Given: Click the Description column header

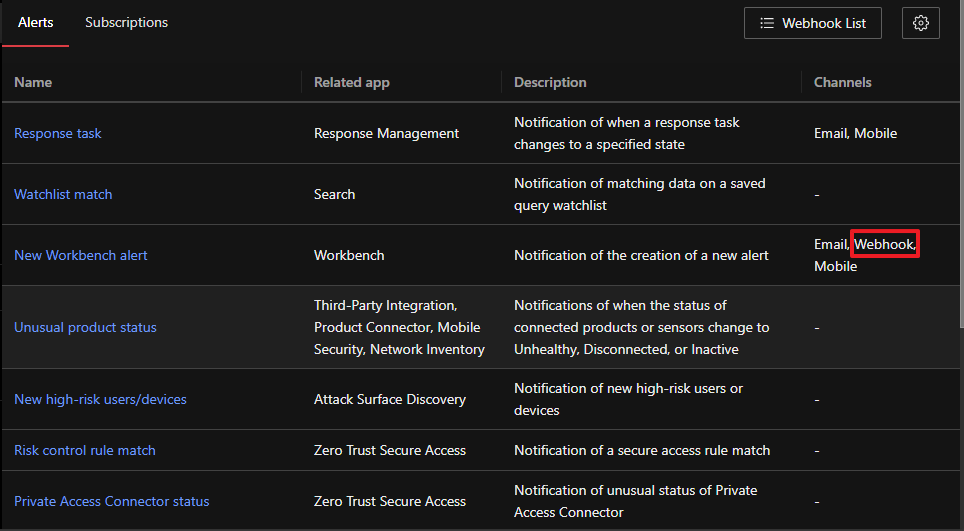Looking at the screenshot, I should [x=550, y=82].
